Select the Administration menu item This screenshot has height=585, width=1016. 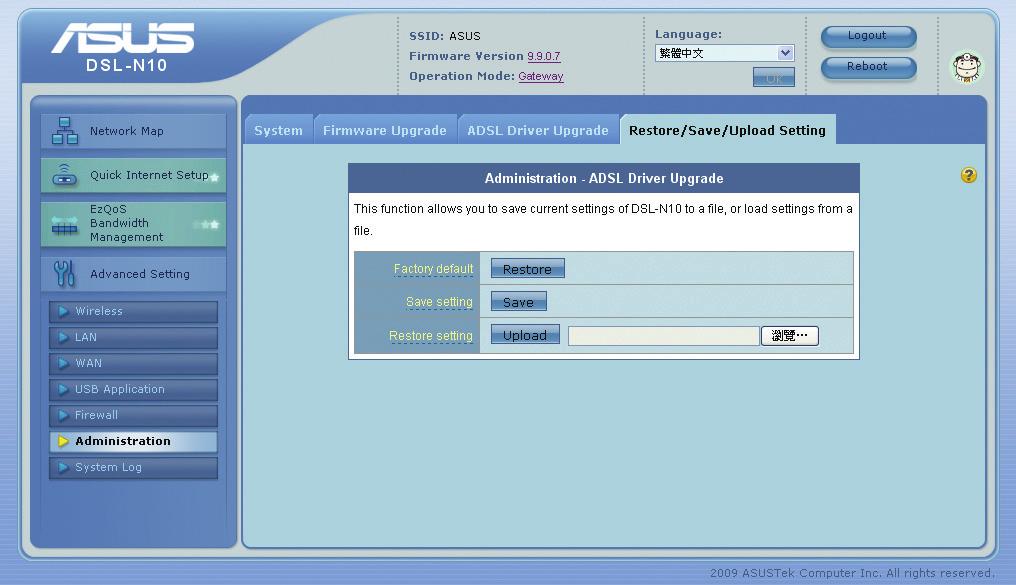(133, 441)
